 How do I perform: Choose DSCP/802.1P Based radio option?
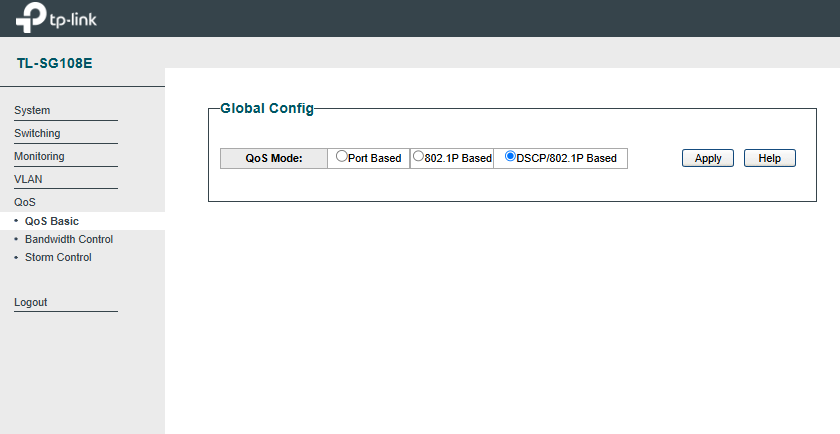510,156
